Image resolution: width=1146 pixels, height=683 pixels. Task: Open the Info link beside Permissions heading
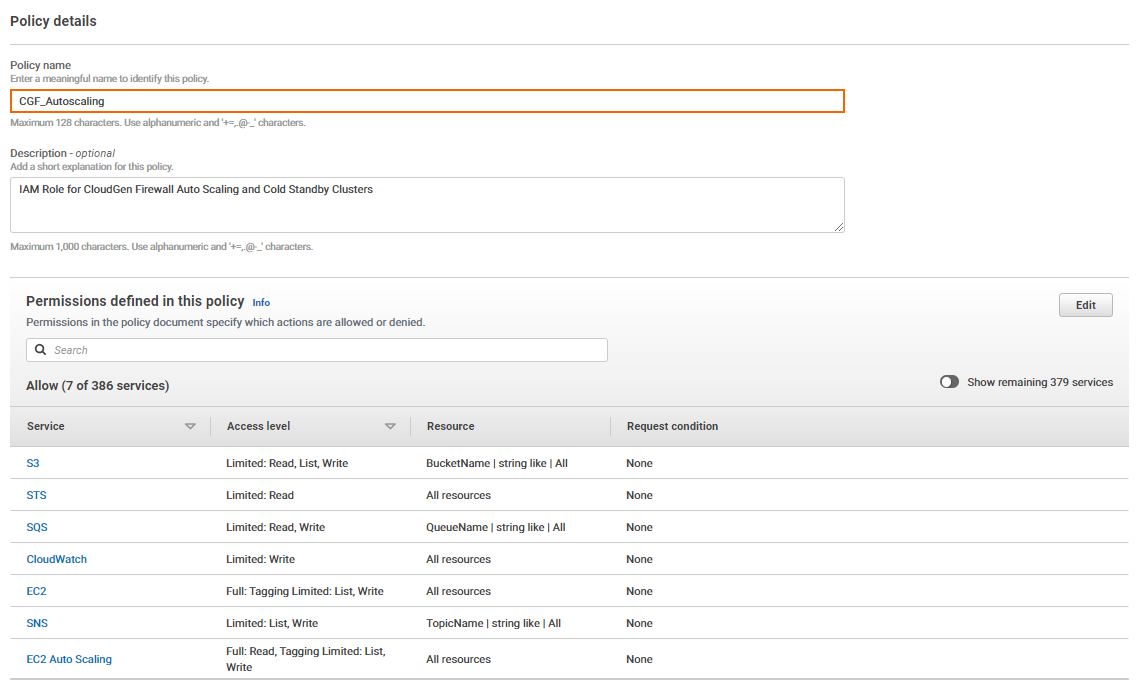pos(261,302)
